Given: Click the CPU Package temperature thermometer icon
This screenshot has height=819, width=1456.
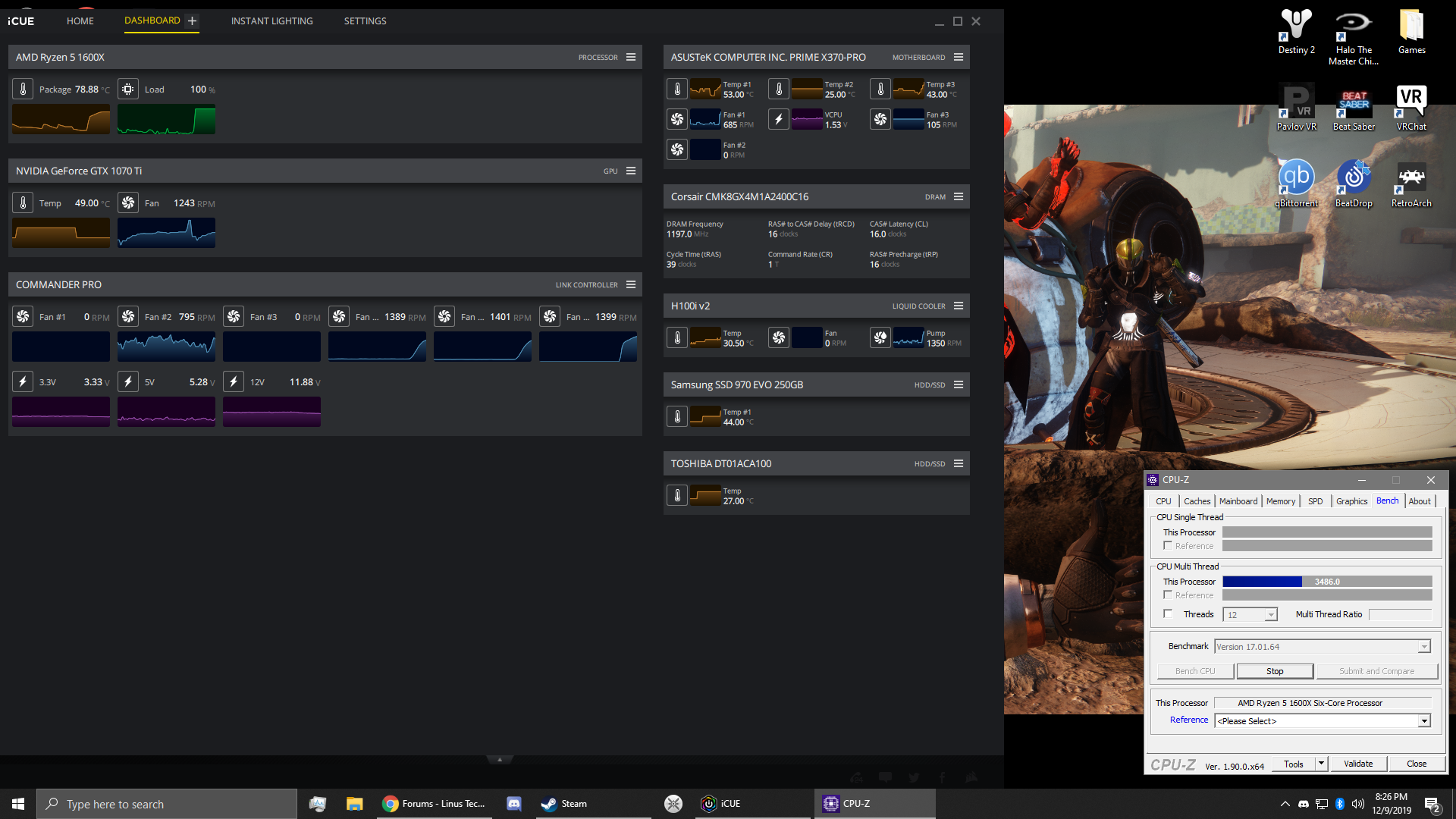Looking at the screenshot, I should point(23,89).
